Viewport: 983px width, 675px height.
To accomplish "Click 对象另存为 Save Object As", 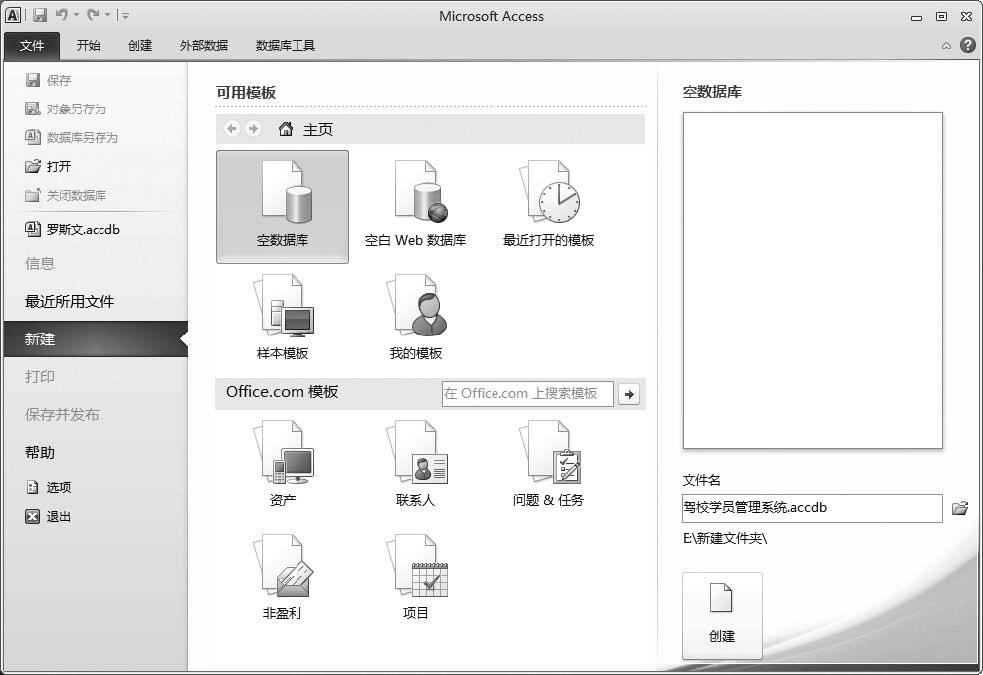I will tap(65, 109).
